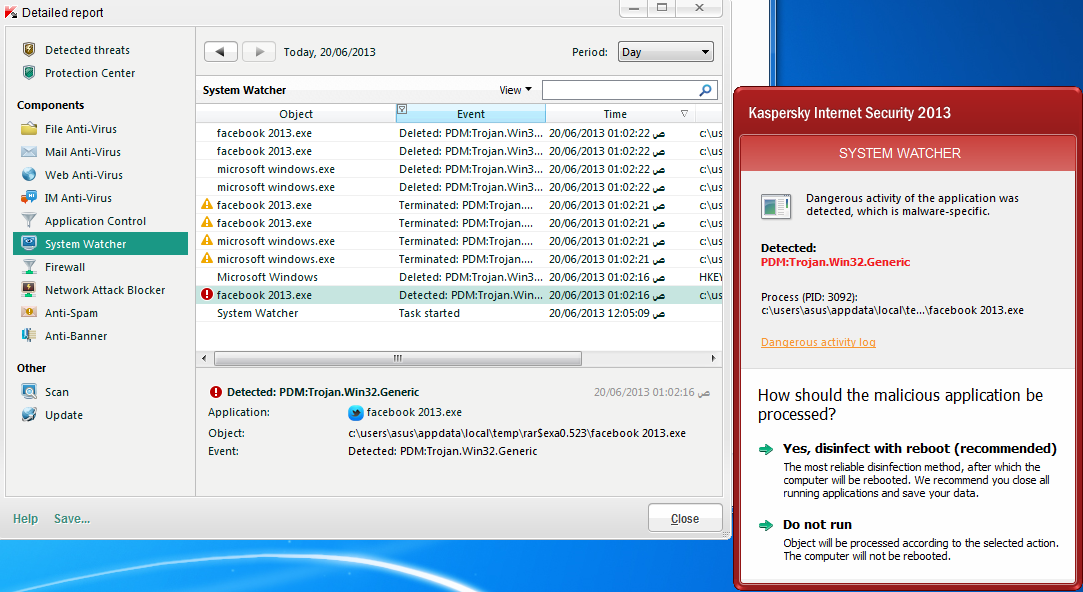Screen dimensions: 1083x592
Task: Open the Period dropdown set to Day
Action: [x=666, y=52]
